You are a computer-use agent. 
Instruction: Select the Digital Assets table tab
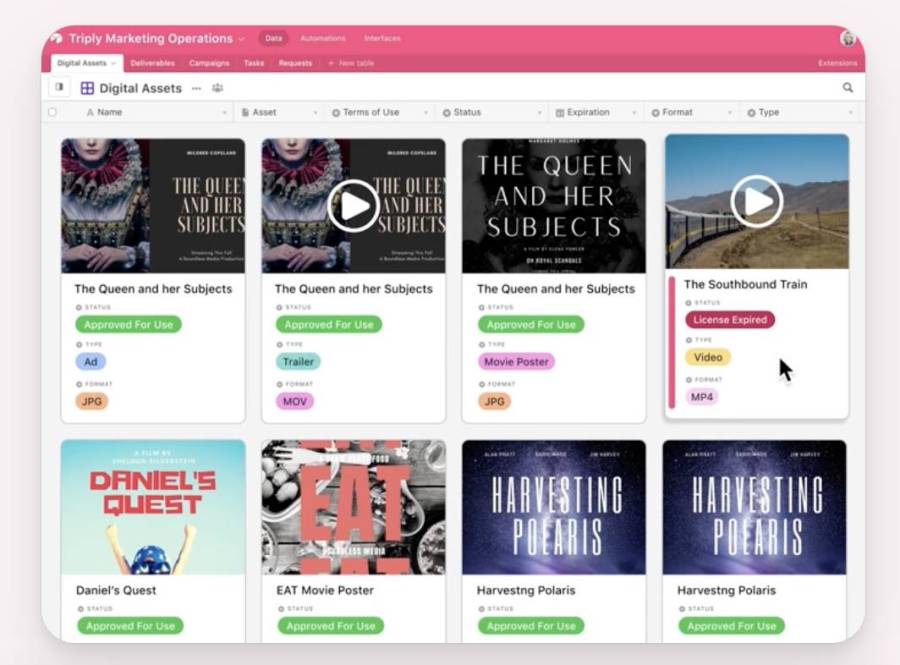coord(86,63)
